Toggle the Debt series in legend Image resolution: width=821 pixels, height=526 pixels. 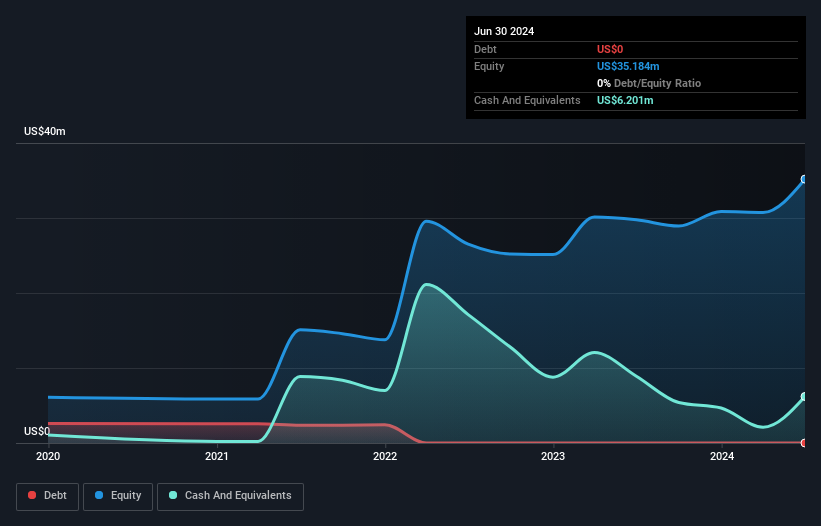point(47,496)
